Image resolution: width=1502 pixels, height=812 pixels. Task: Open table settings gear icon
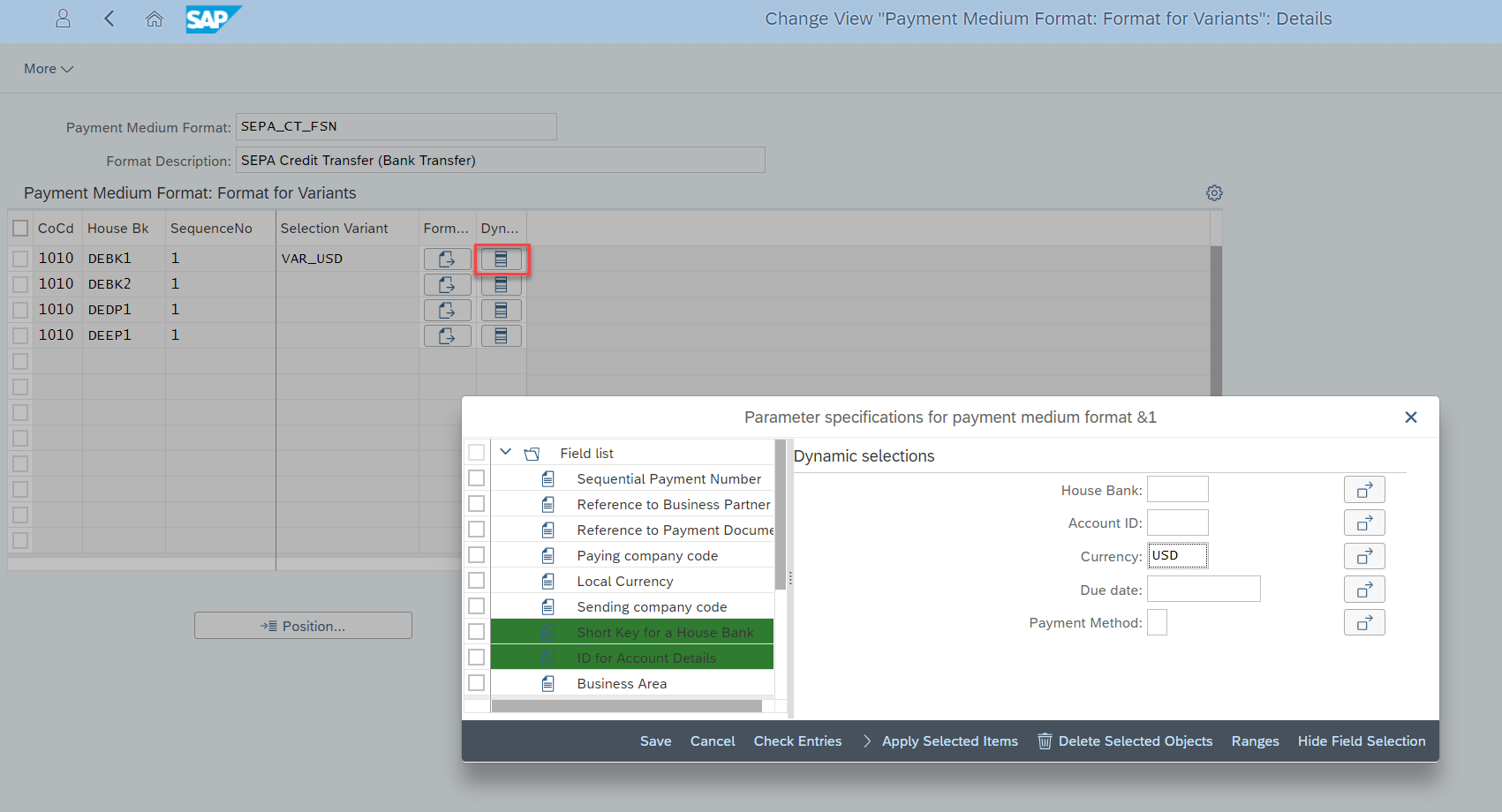(x=1214, y=193)
